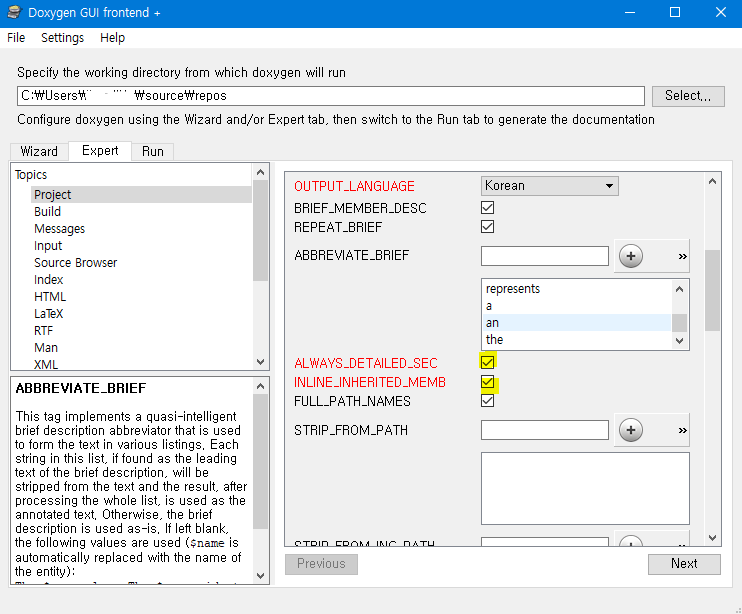Select LaTeX topic
The image size is (742, 614).
(x=48, y=314)
